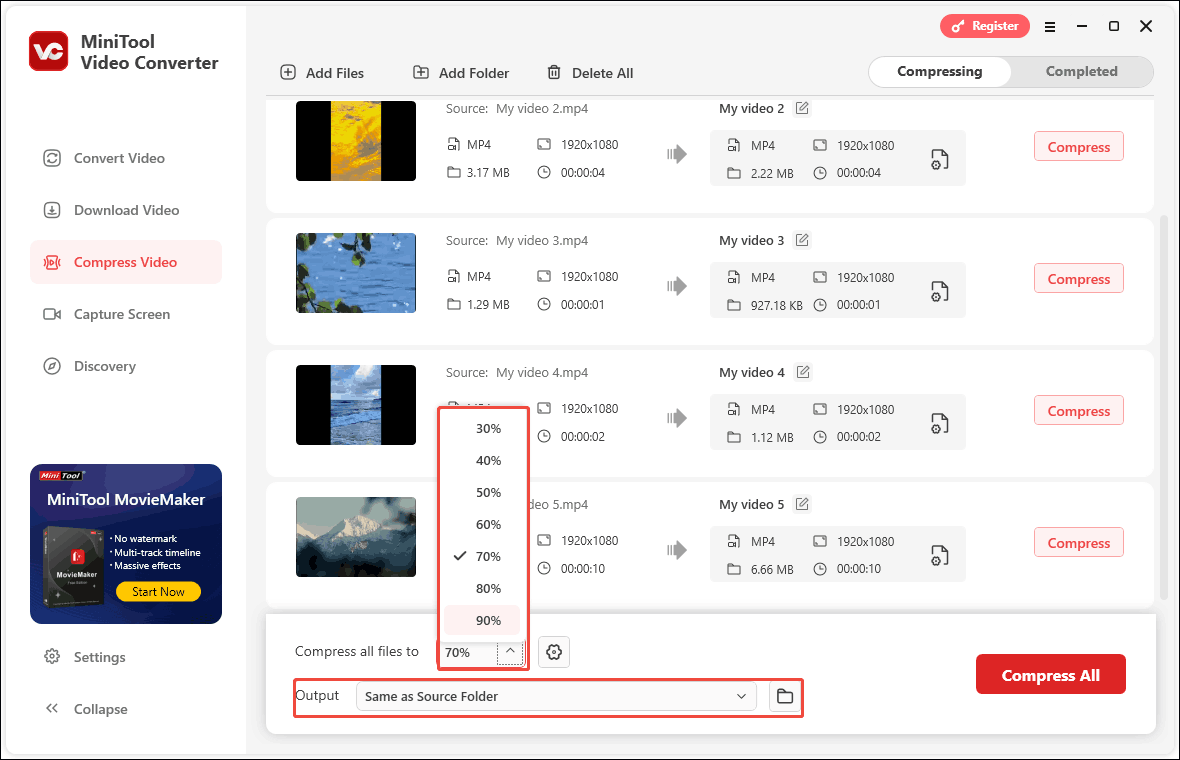Select Compress Video in the sidebar
The image size is (1180, 760).
[x=126, y=262]
